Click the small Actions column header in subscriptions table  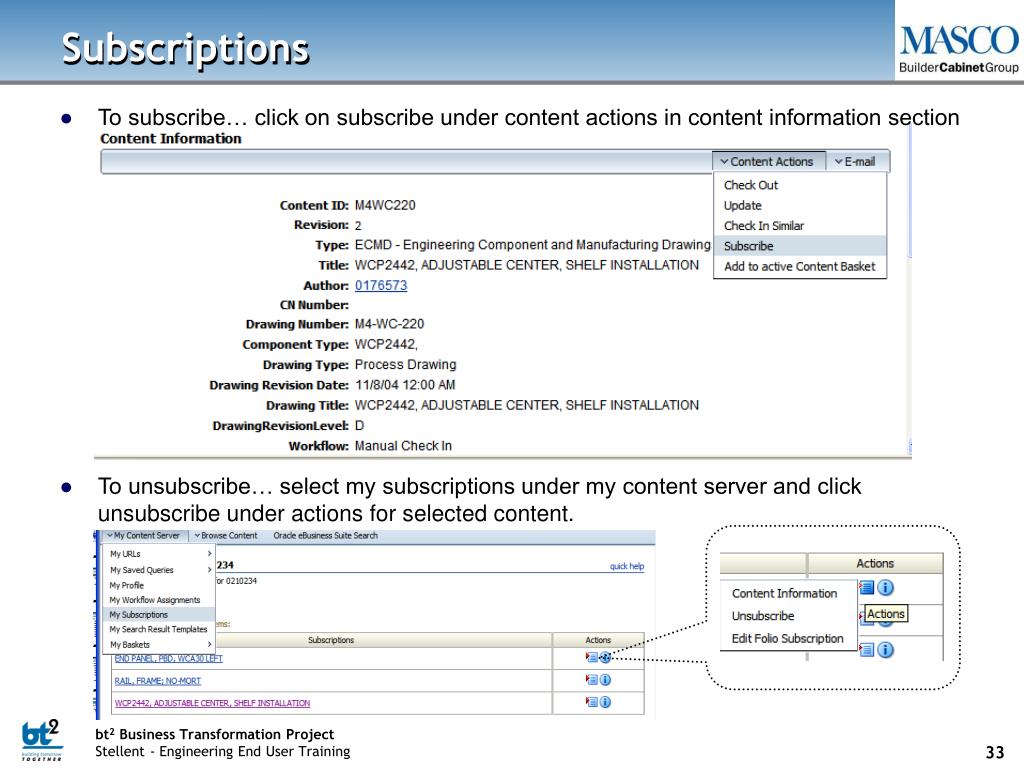[x=598, y=640]
